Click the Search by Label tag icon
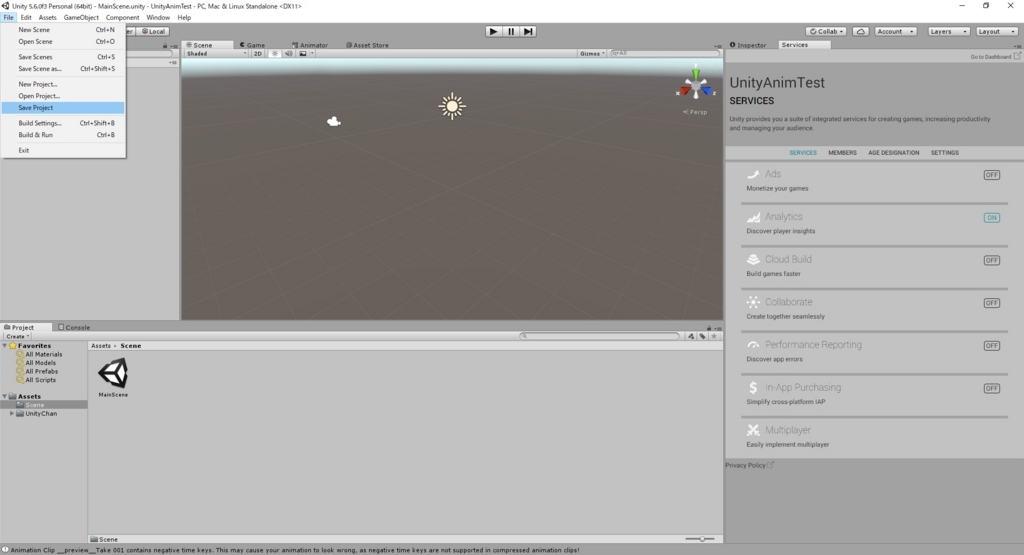1024x555 pixels. click(703, 336)
